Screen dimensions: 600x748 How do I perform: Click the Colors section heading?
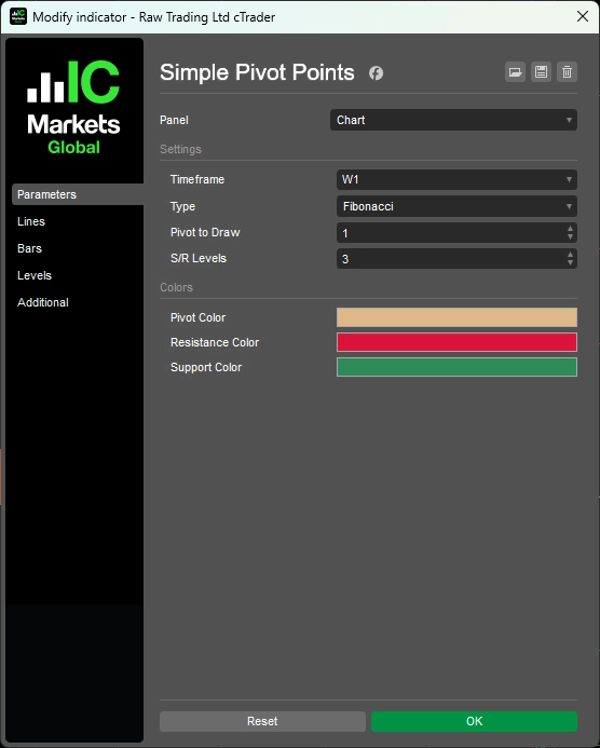[x=176, y=287]
